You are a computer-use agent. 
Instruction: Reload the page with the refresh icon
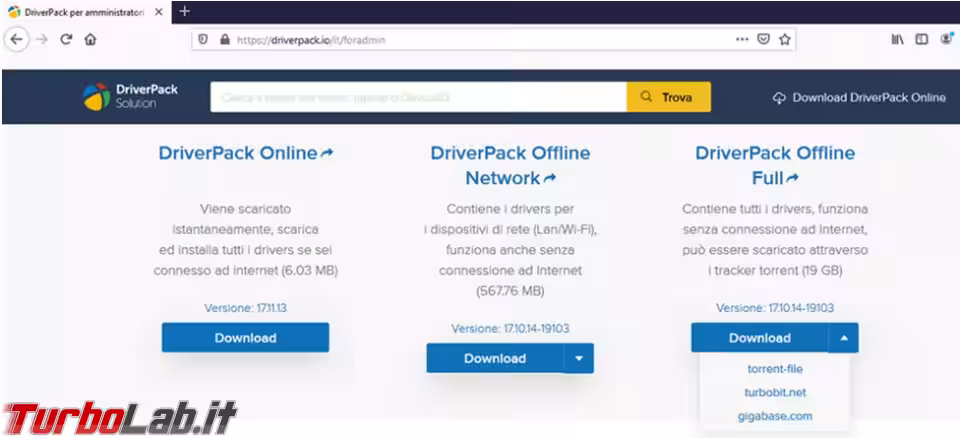(x=67, y=40)
